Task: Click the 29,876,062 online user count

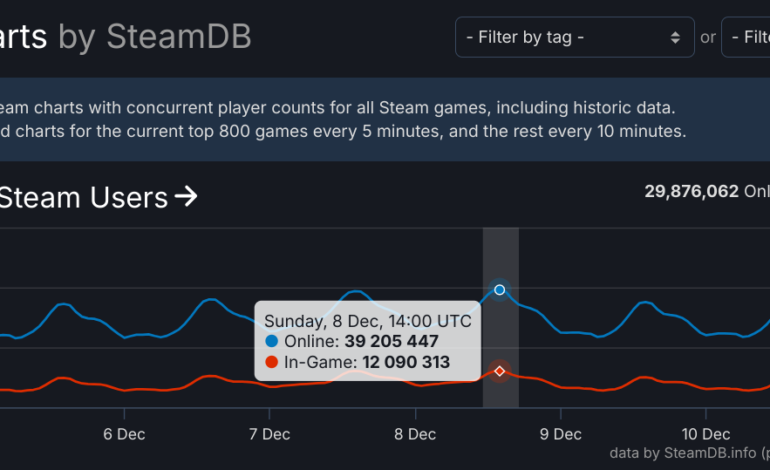Action: pos(692,191)
